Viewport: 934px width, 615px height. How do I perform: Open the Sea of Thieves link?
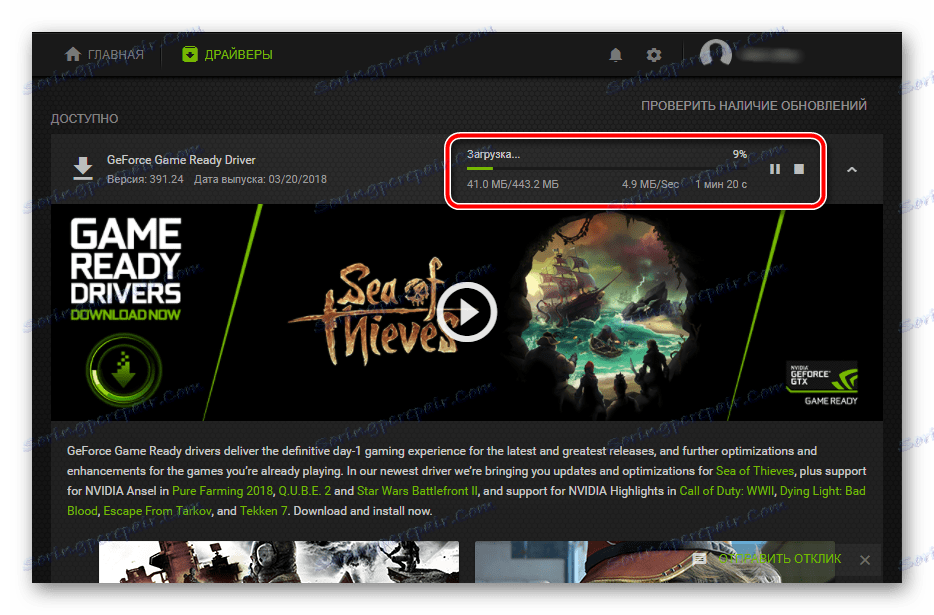click(755, 471)
